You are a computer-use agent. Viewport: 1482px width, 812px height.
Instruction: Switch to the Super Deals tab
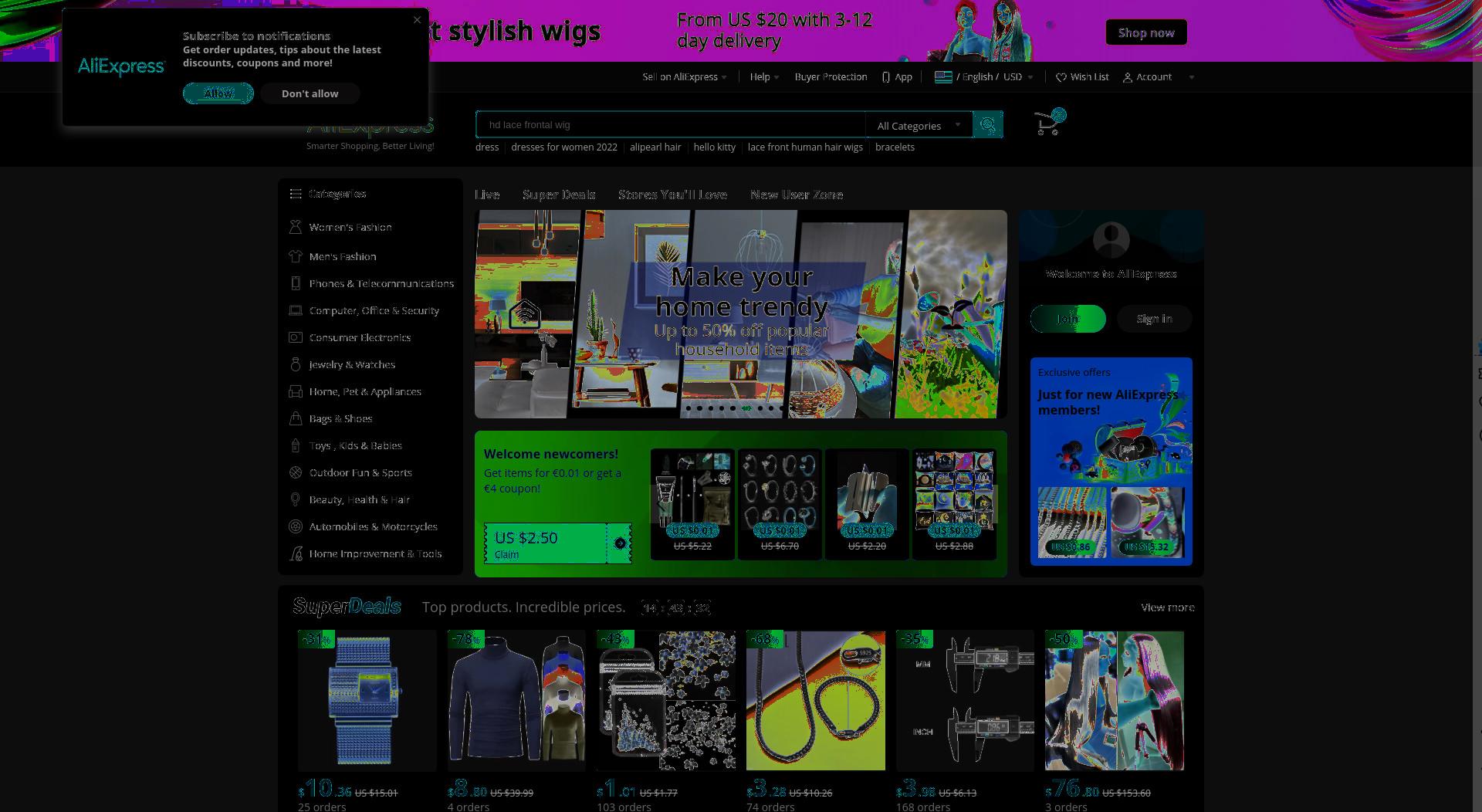559,195
